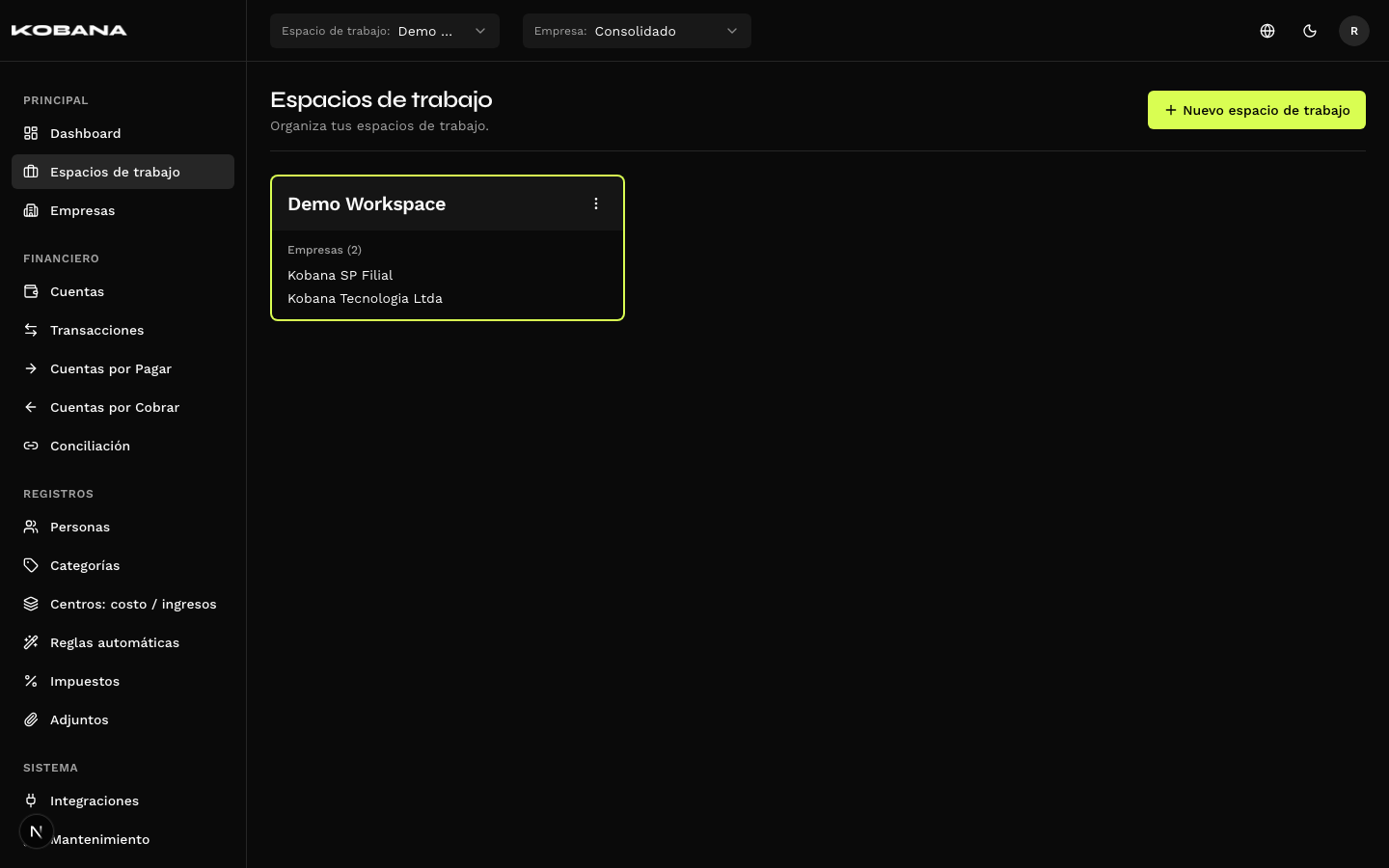Navigate to Impuestos
Image resolution: width=1389 pixels, height=868 pixels.
pos(123,681)
